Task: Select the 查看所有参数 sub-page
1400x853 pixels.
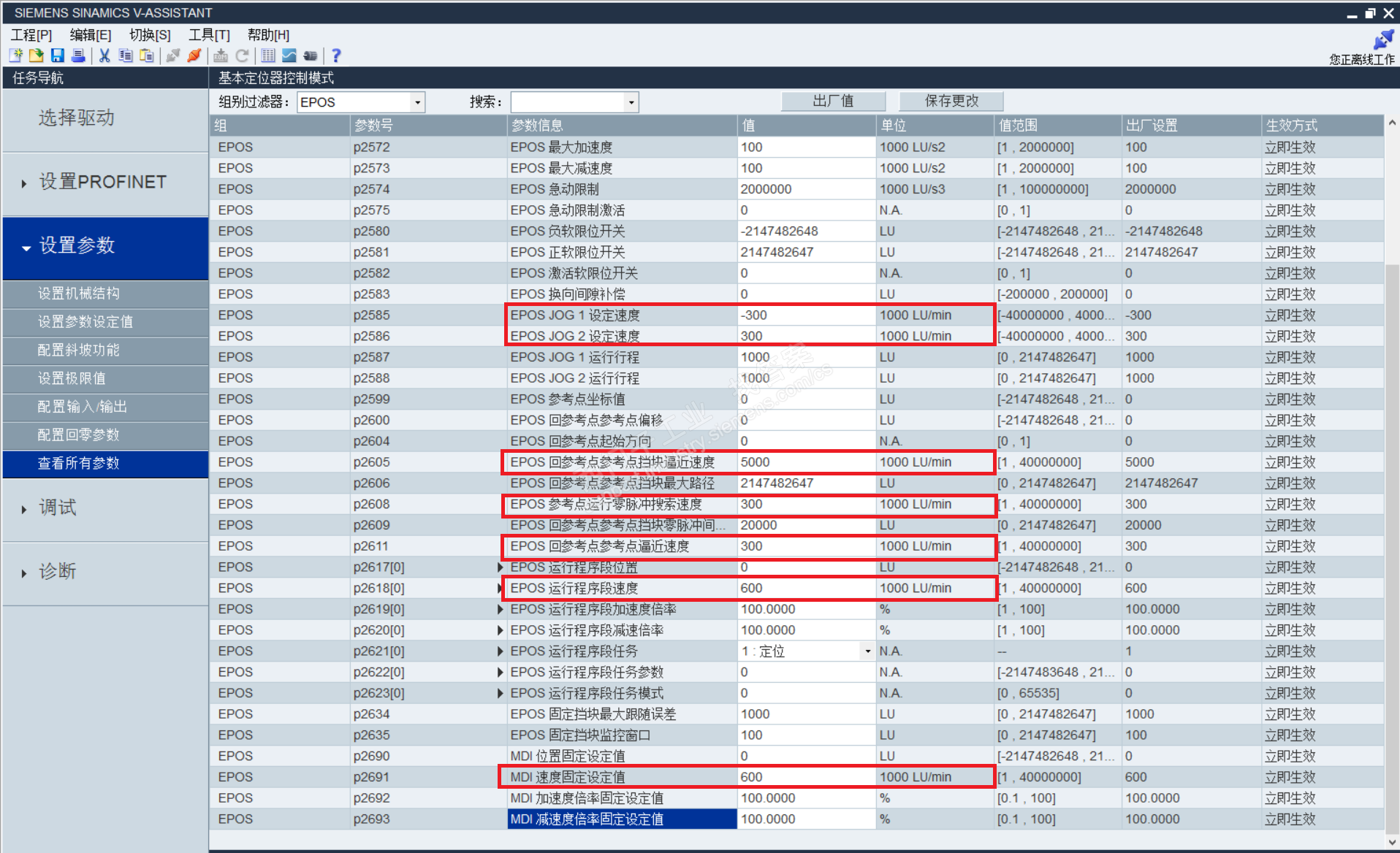Action: click(x=105, y=464)
